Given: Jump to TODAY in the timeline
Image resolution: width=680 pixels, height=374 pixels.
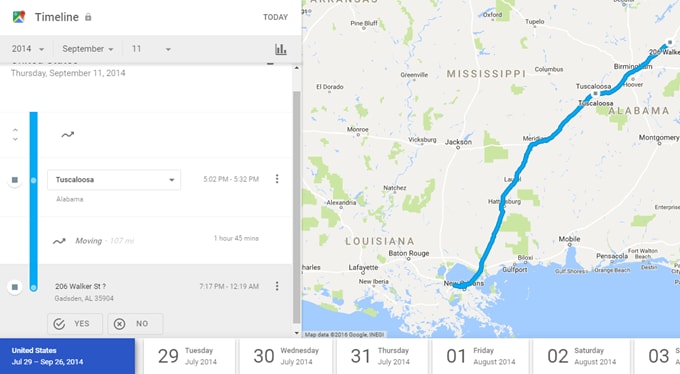Looking at the screenshot, I should coord(275,17).
